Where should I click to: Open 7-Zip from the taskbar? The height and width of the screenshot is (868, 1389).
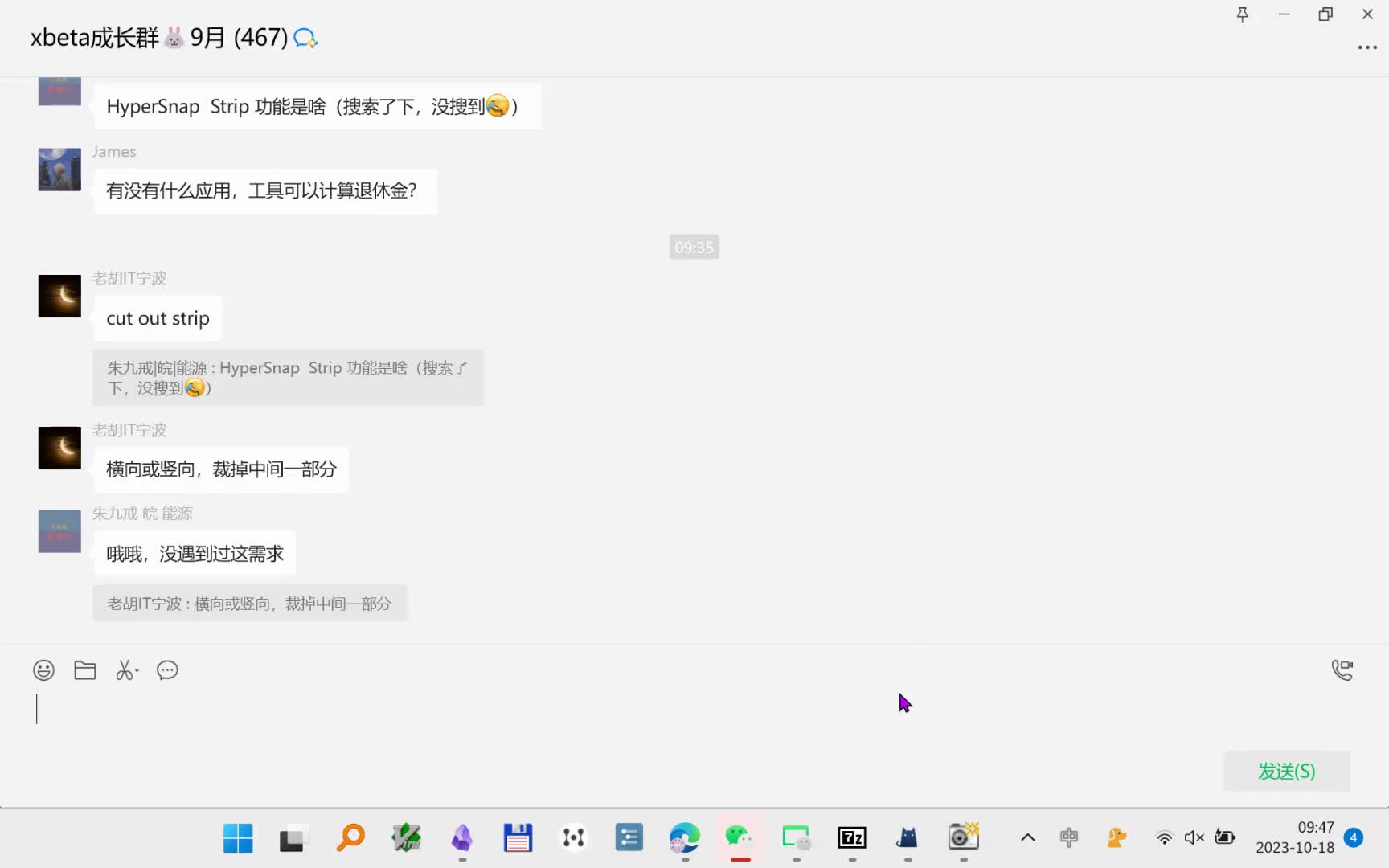click(x=852, y=838)
